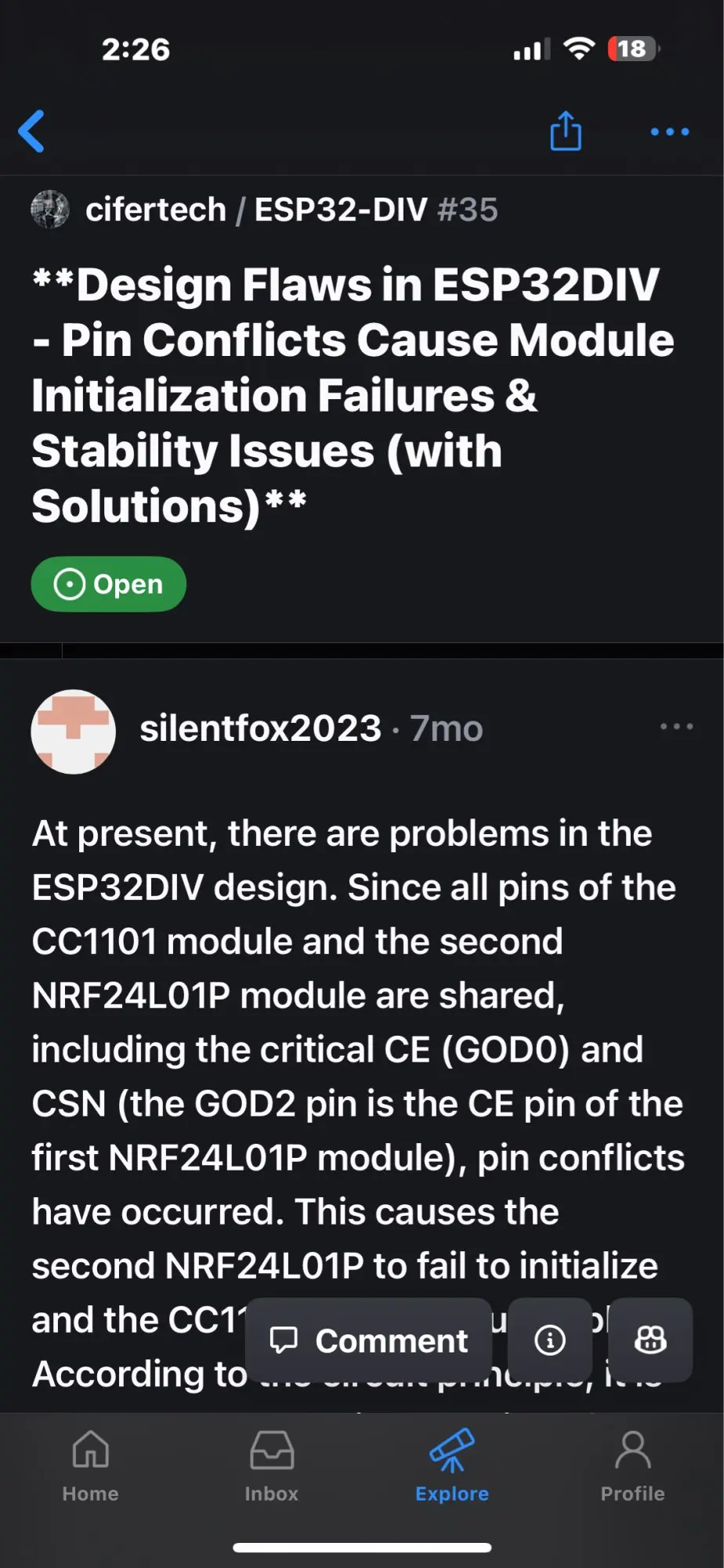The image size is (724, 1568).
Task: Open the top-right three-dot menu
Action: click(x=669, y=132)
